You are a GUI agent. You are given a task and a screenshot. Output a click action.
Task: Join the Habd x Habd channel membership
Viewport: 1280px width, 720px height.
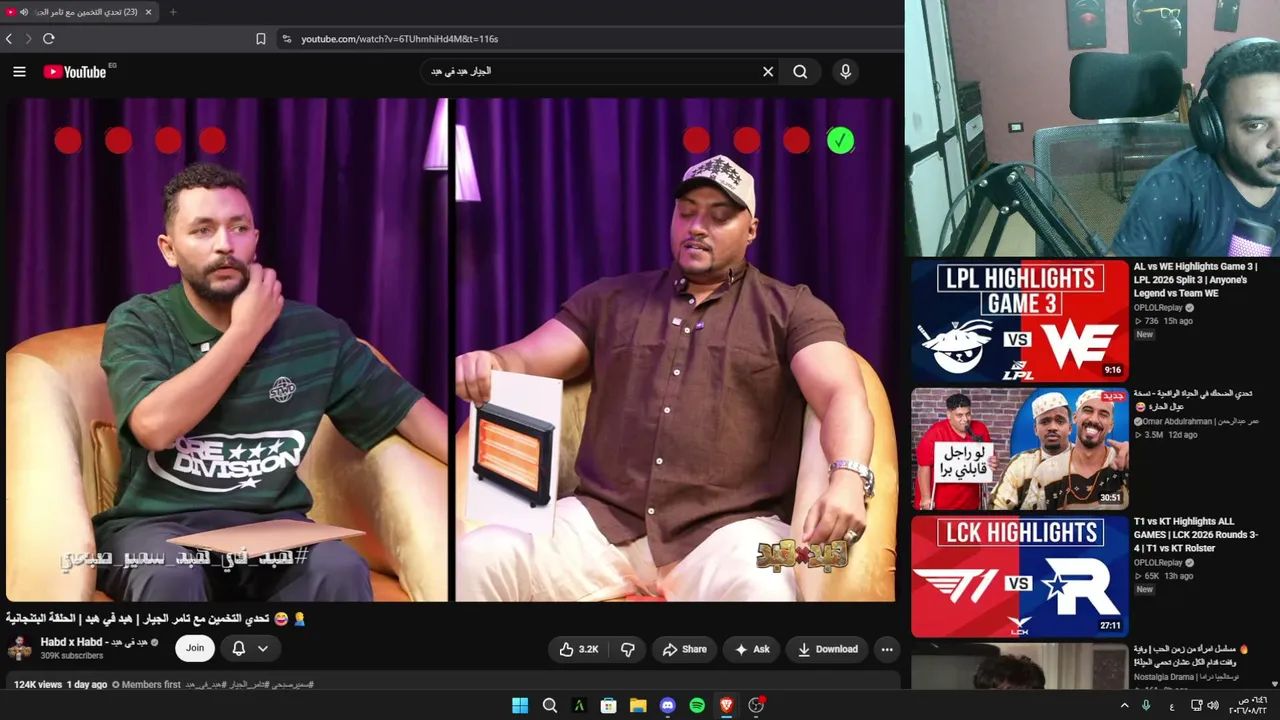tap(195, 648)
